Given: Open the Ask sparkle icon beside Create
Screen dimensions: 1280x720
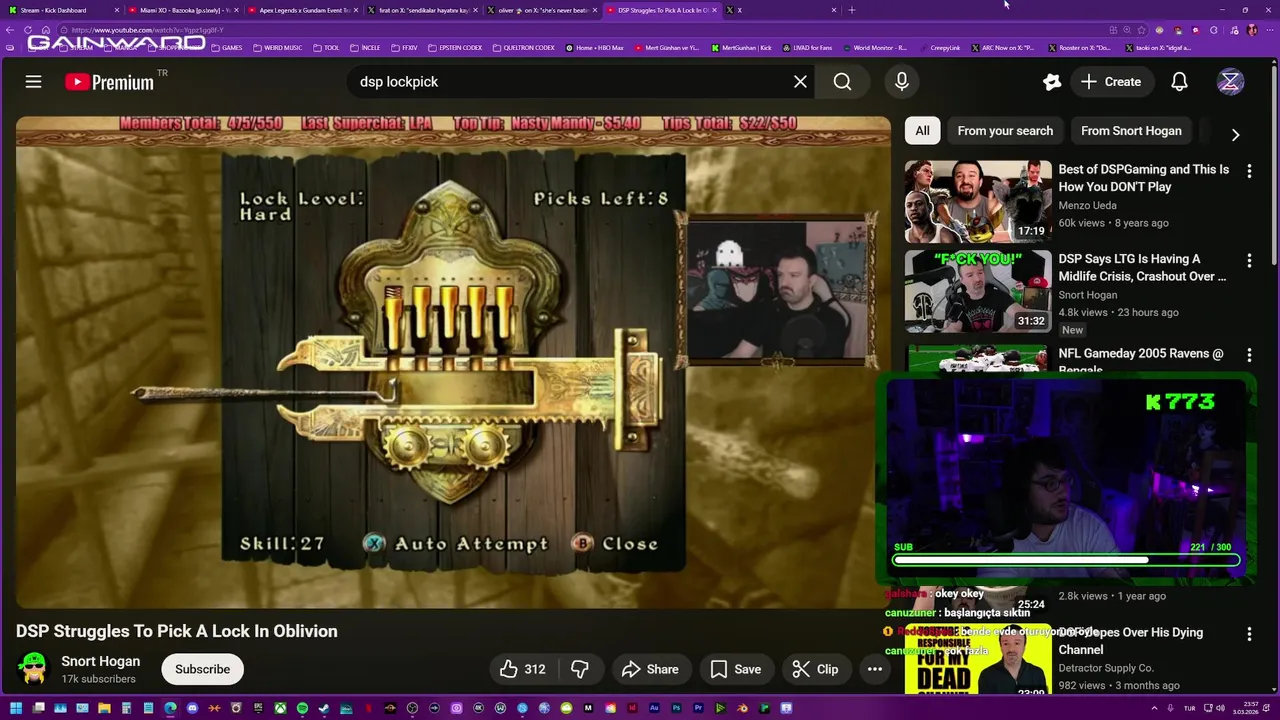Looking at the screenshot, I should [1052, 82].
